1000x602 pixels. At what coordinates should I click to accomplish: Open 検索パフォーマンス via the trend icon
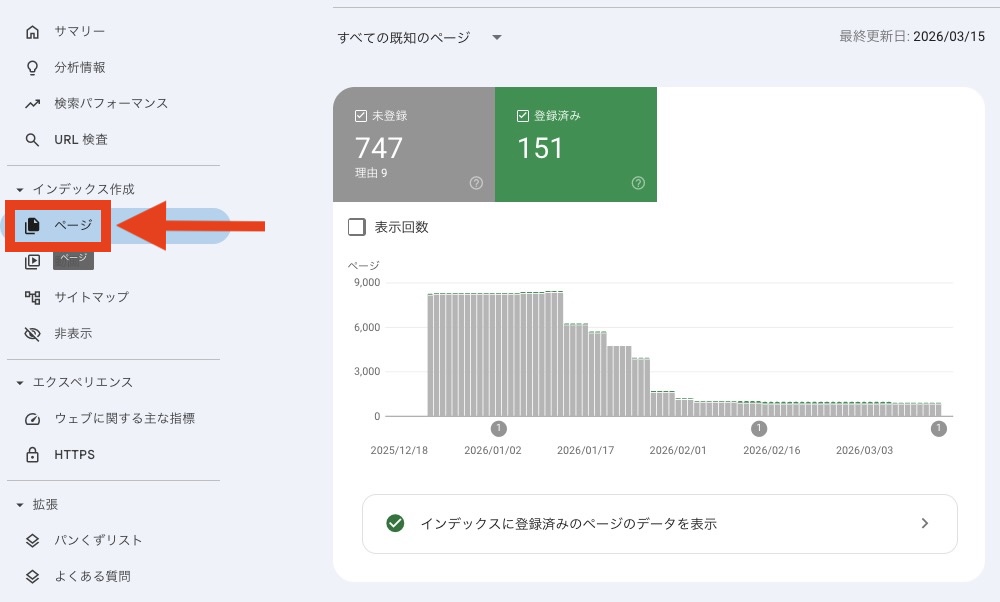pyautogui.click(x=32, y=103)
